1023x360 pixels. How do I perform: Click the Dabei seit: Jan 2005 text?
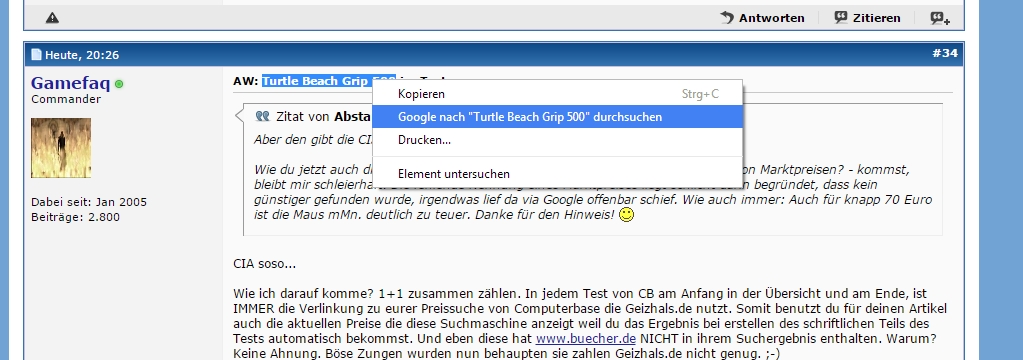click(89, 202)
